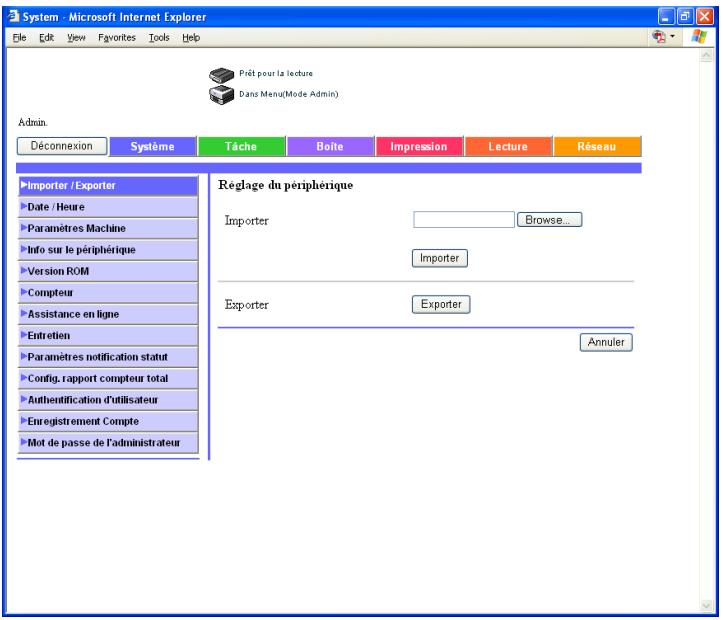Viewport: 723px width, 620px height.
Task: Click the scrollbar down arrow
Action: click(706, 605)
